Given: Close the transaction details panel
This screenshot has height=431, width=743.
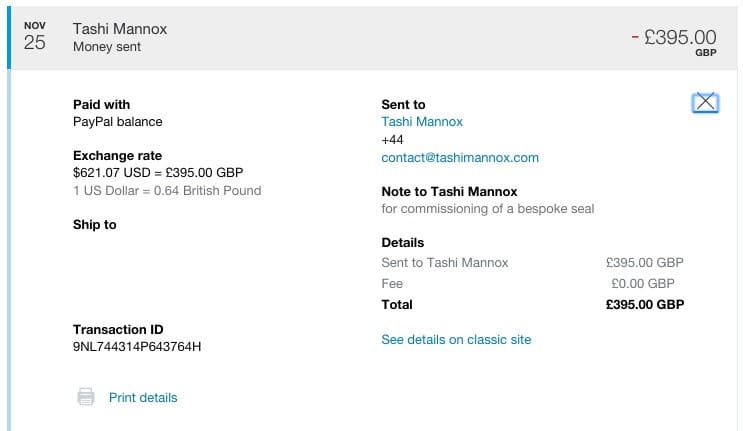Looking at the screenshot, I should (705, 102).
